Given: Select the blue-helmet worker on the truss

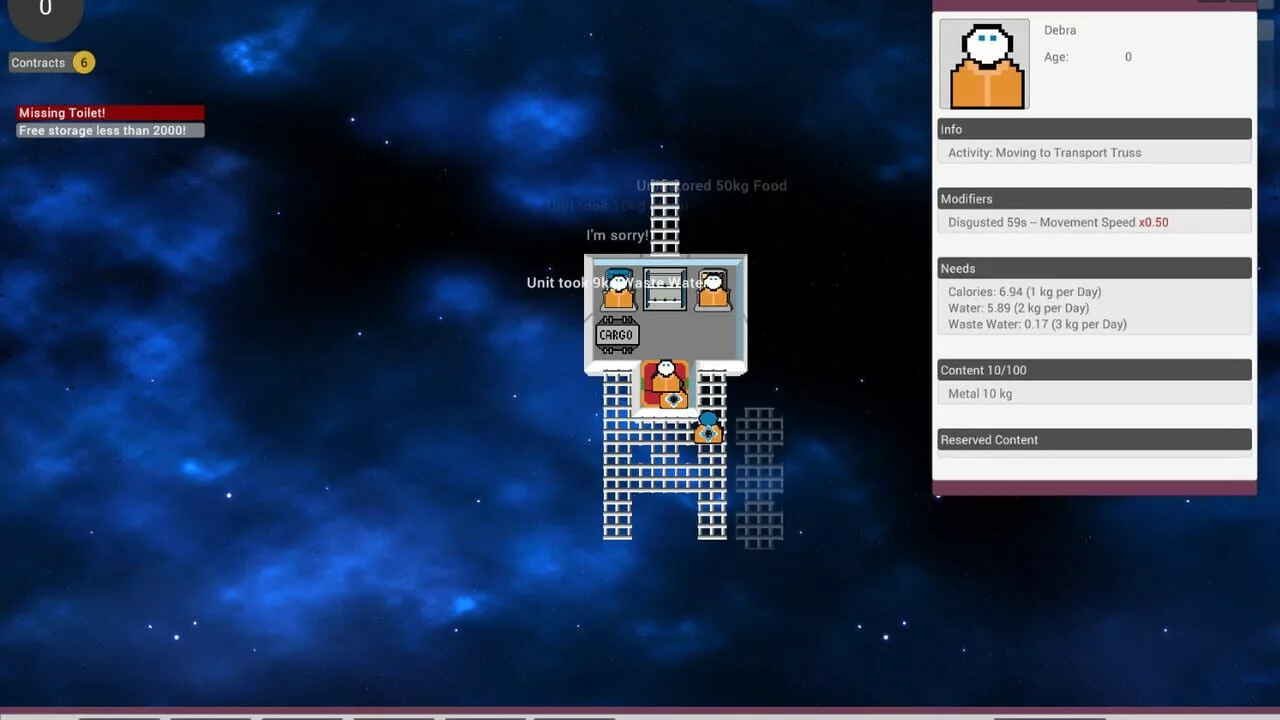Looking at the screenshot, I should [x=708, y=427].
